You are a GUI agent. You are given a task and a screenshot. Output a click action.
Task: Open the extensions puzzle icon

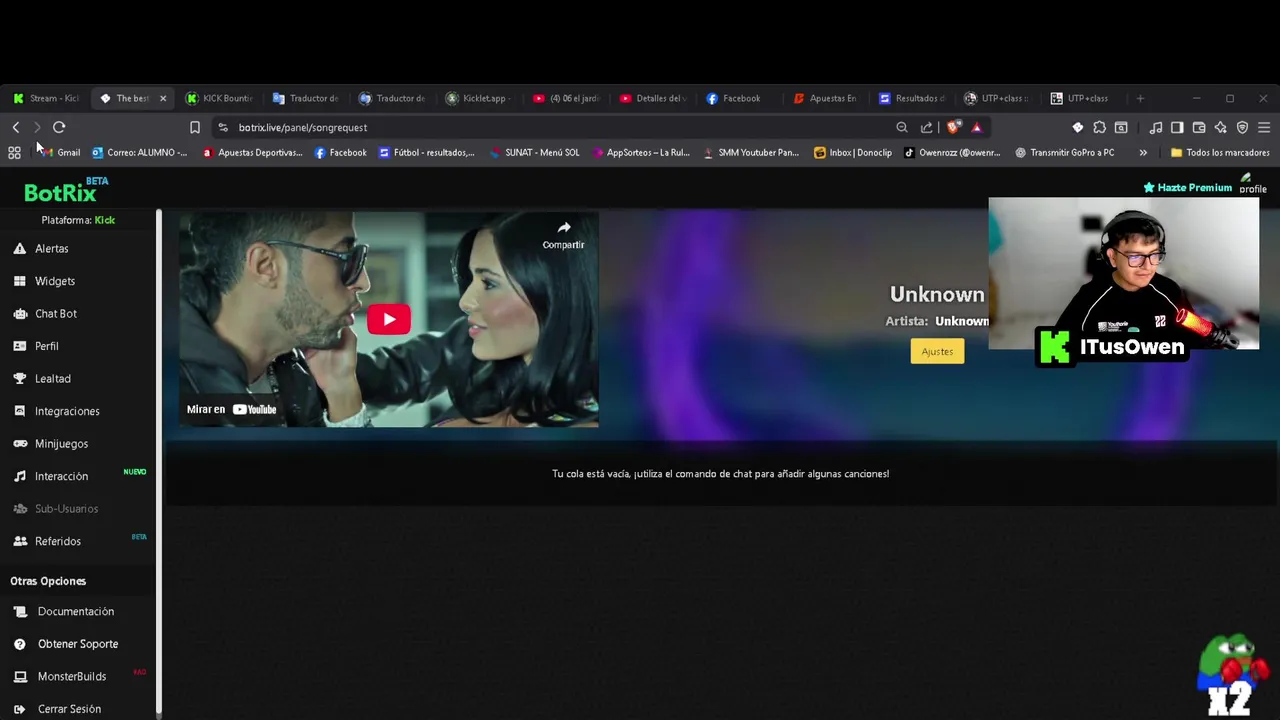point(1099,127)
